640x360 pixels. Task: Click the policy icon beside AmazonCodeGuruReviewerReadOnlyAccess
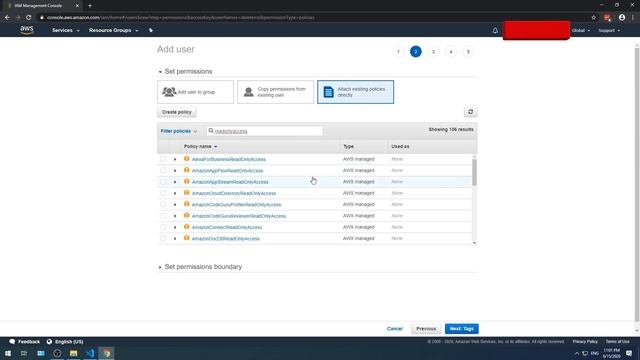(187, 216)
